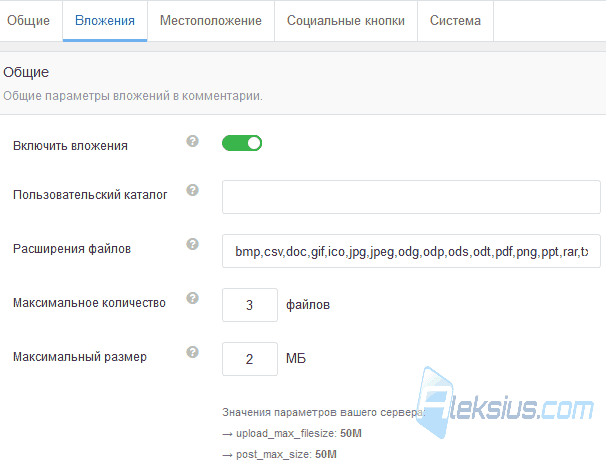The image size is (606, 464).
Task: Click the Максимальное количество файлов field
Action: [x=250, y=305]
